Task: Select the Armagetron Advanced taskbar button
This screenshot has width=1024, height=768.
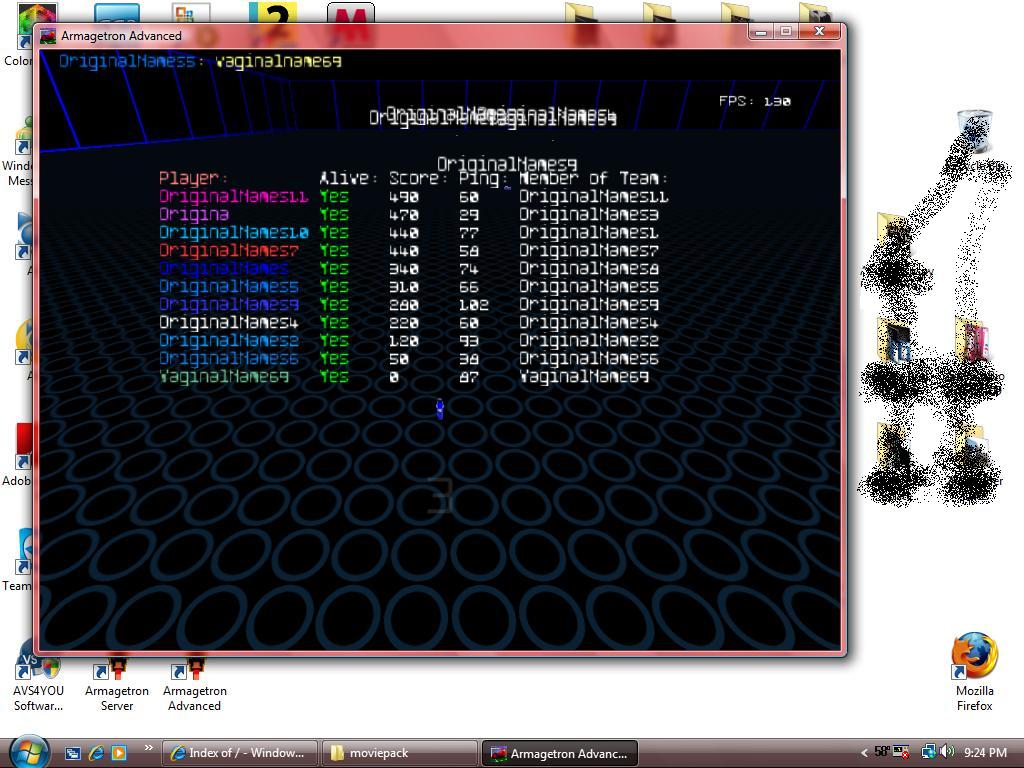Action: (559, 753)
